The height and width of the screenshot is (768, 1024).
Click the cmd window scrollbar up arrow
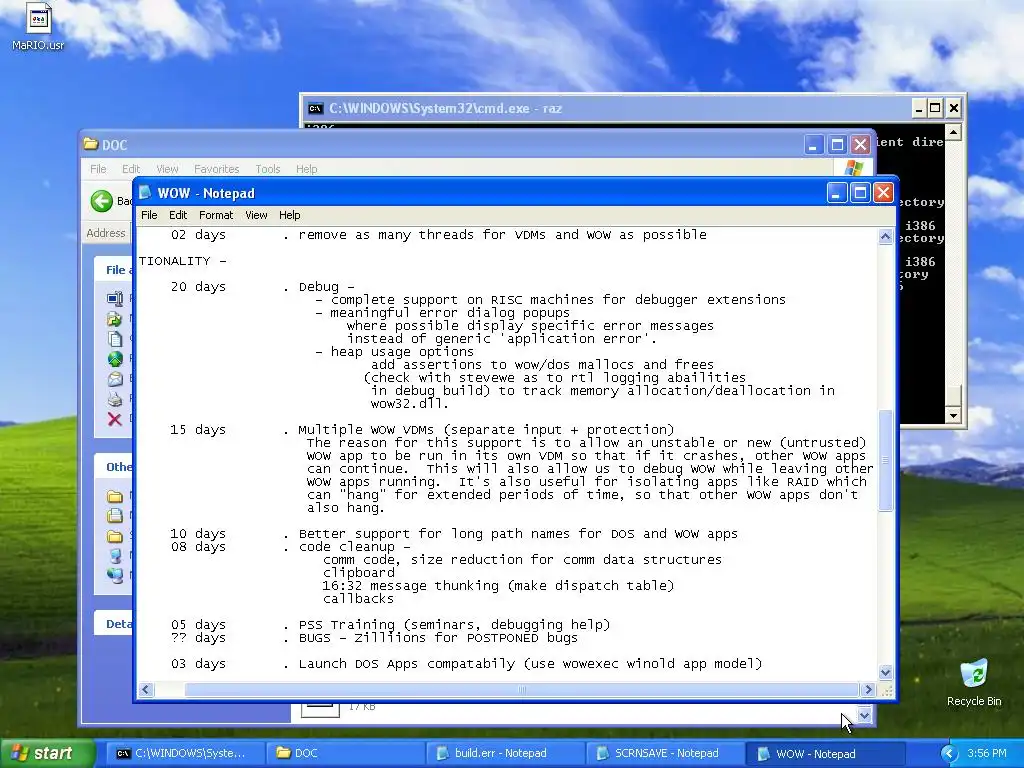pos(953,133)
